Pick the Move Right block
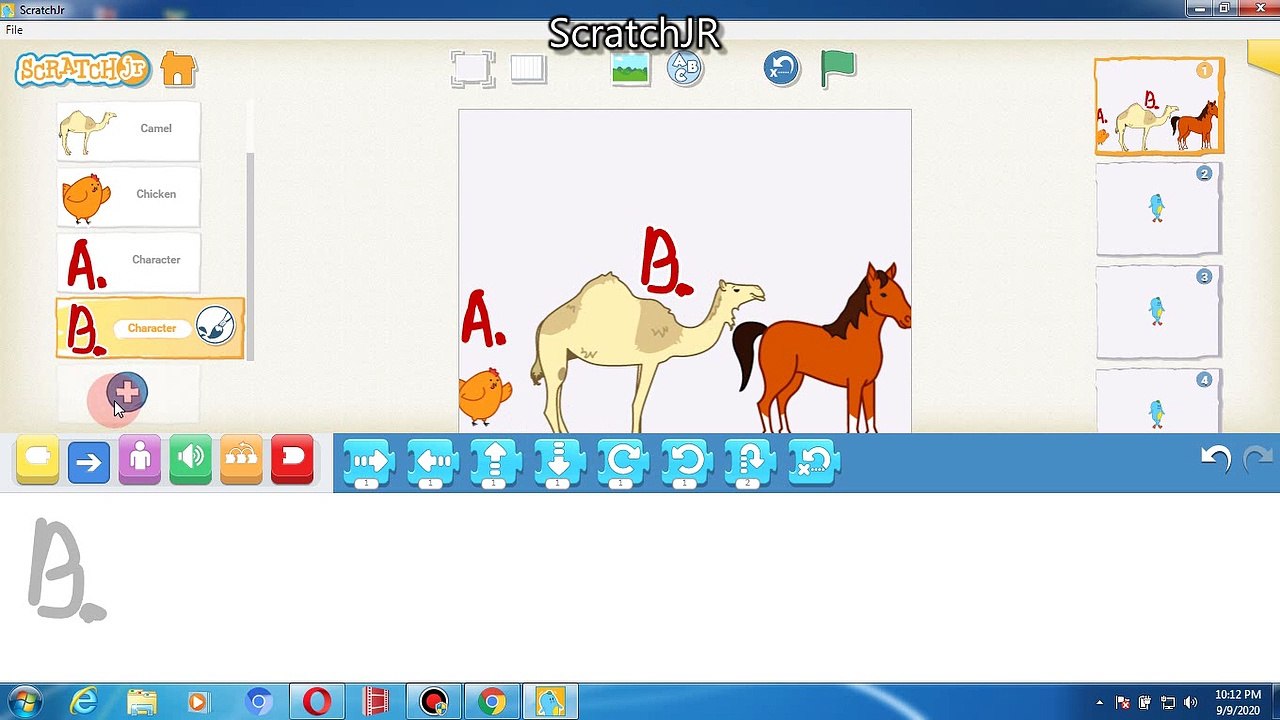Image resolution: width=1280 pixels, height=720 pixels. 369,463
